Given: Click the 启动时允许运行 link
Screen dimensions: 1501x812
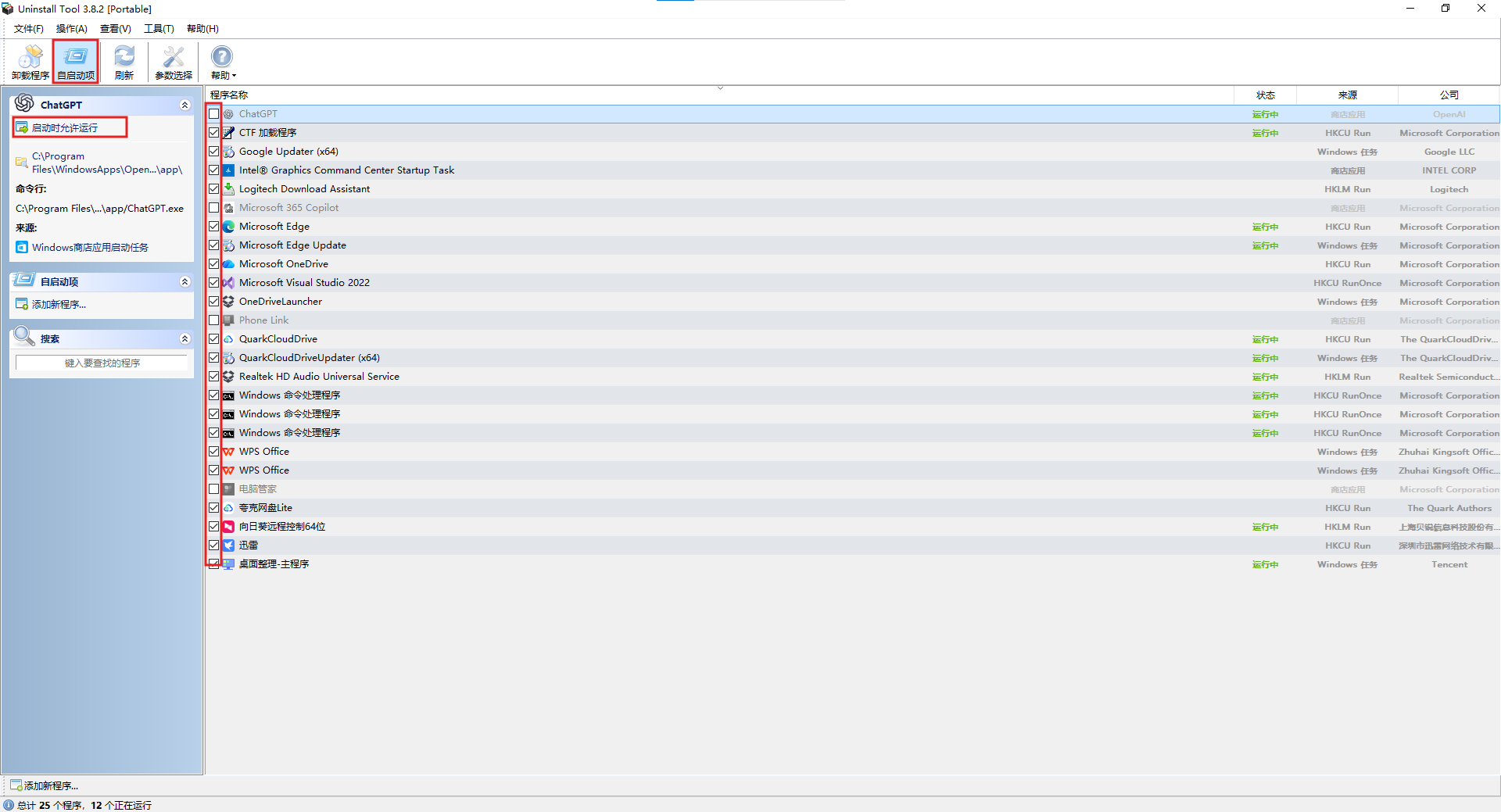Looking at the screenshot, I should [65, 128].
